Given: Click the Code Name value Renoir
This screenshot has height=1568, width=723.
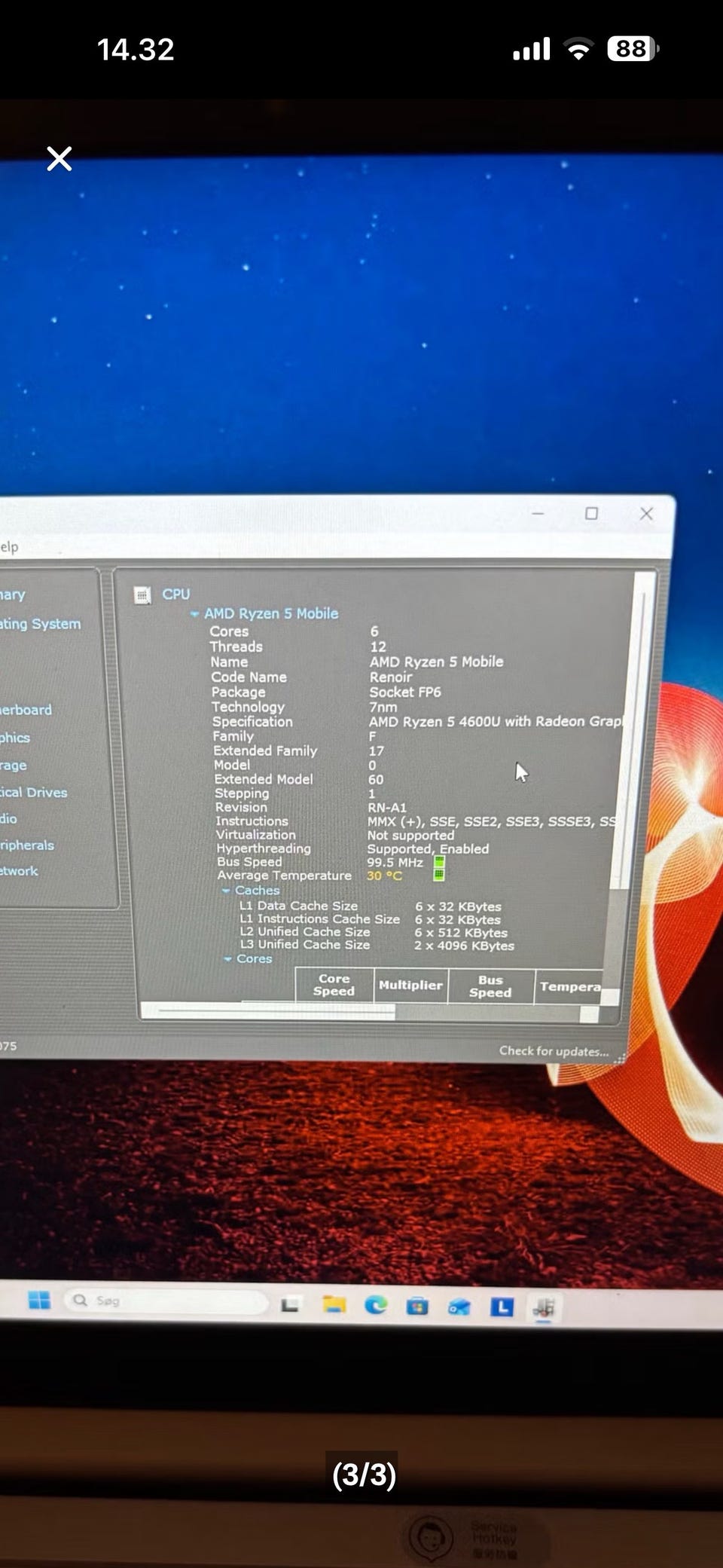Looking at the screenshot, I should point(391,677).
